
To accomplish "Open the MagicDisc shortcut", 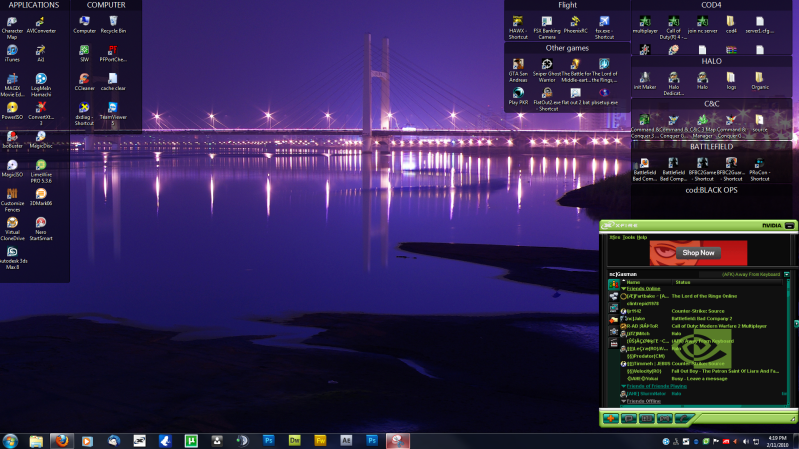I will [41, 139].
